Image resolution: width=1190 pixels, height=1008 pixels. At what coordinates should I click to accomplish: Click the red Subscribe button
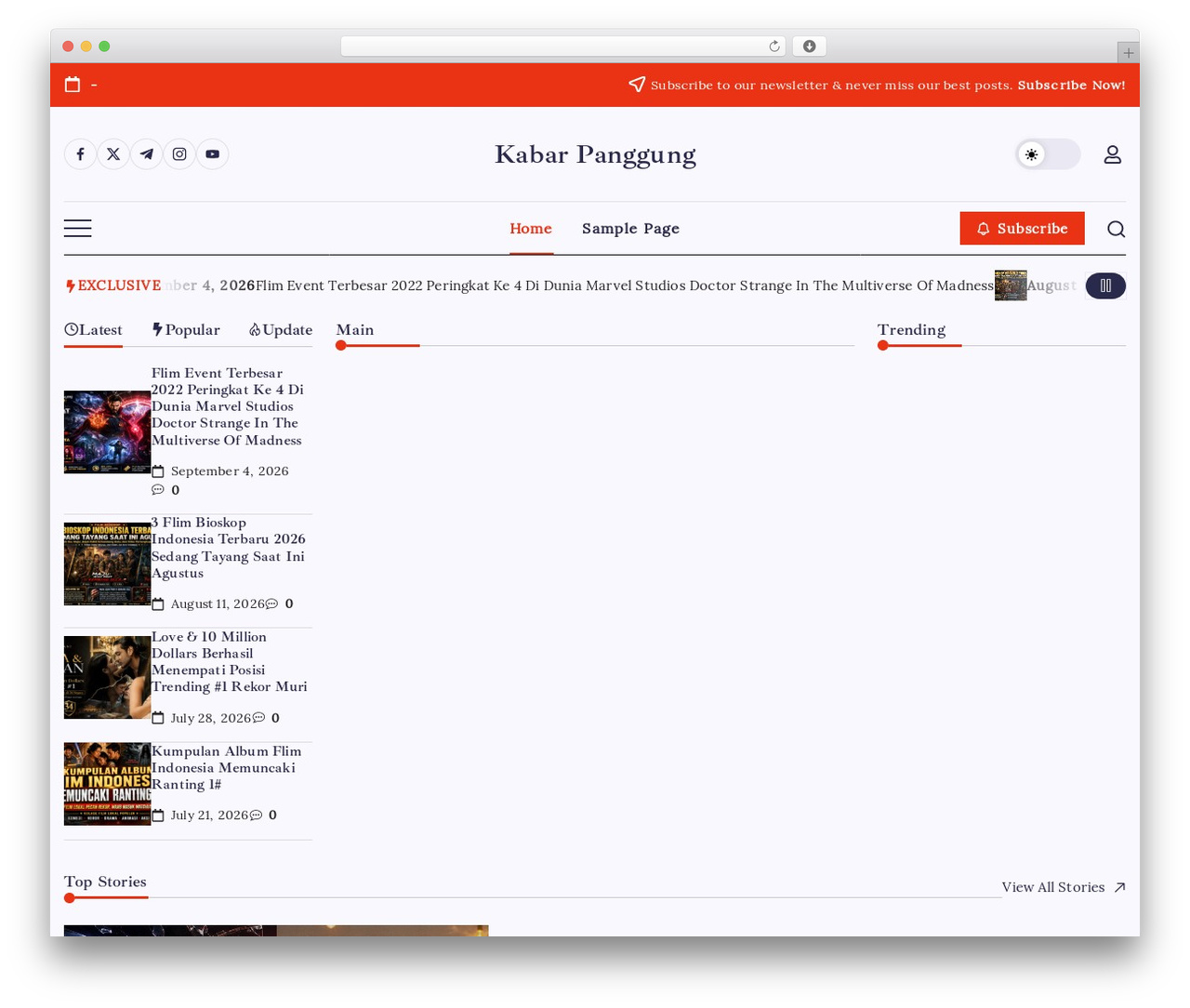(x=1022, y=229)
